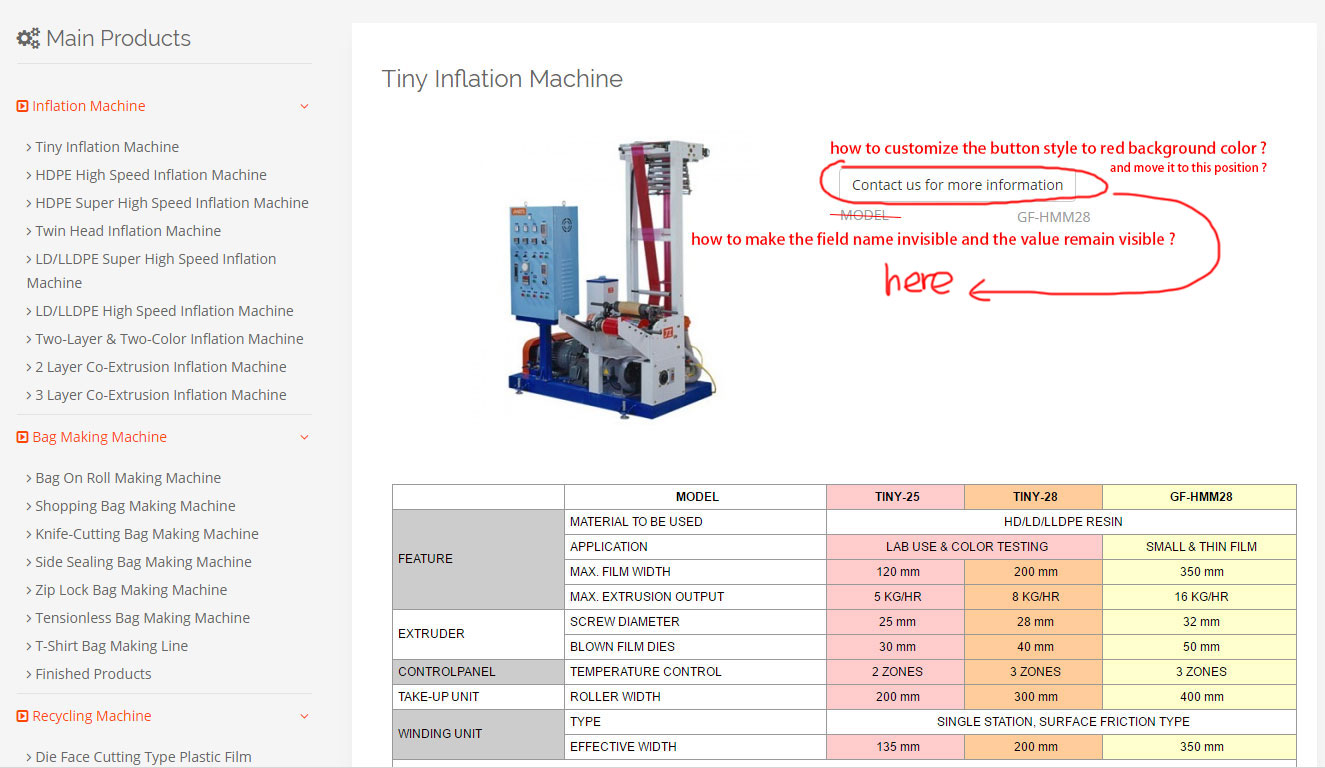Screen dimensions: 1325x768
Task: Click the SCREW DIAMETER cell
Action: click(x=696, y=622)
